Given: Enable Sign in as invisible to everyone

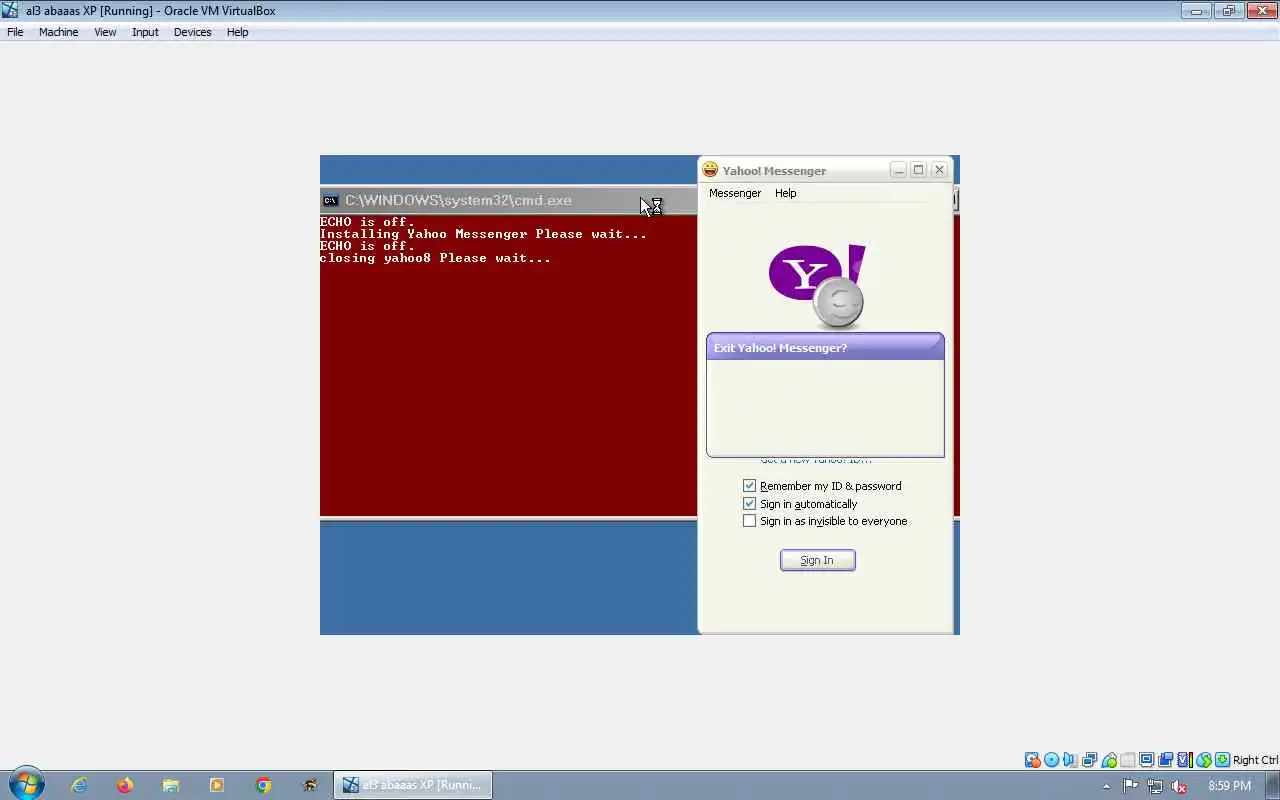Looking at the screenshot, I should 749,521.
